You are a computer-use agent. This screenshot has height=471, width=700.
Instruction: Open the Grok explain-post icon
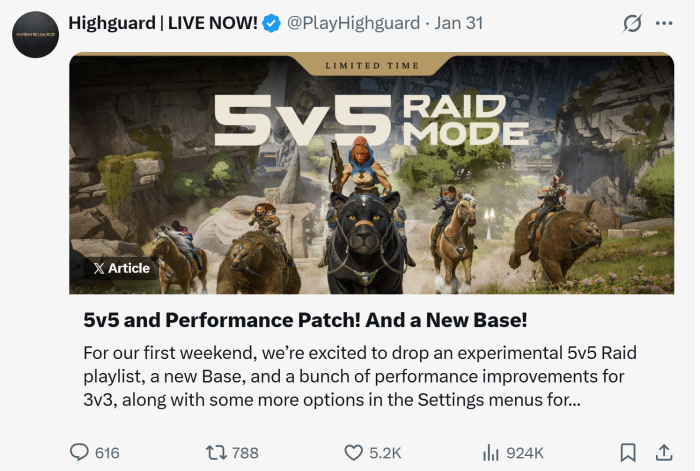(x=632, y=23)
